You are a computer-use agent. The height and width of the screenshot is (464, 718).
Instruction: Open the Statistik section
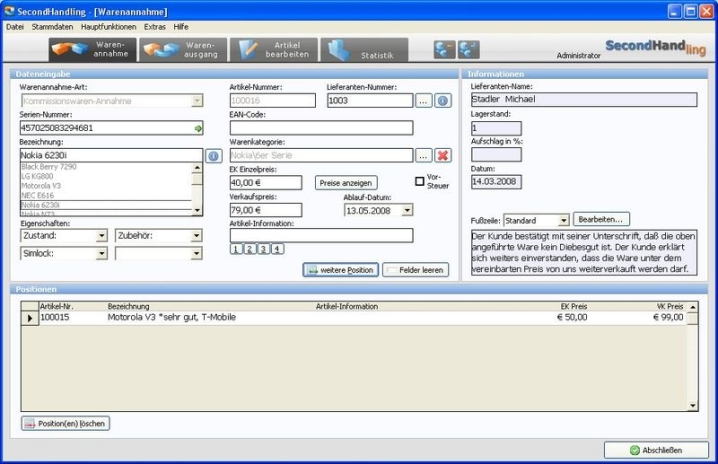(363, 50)
